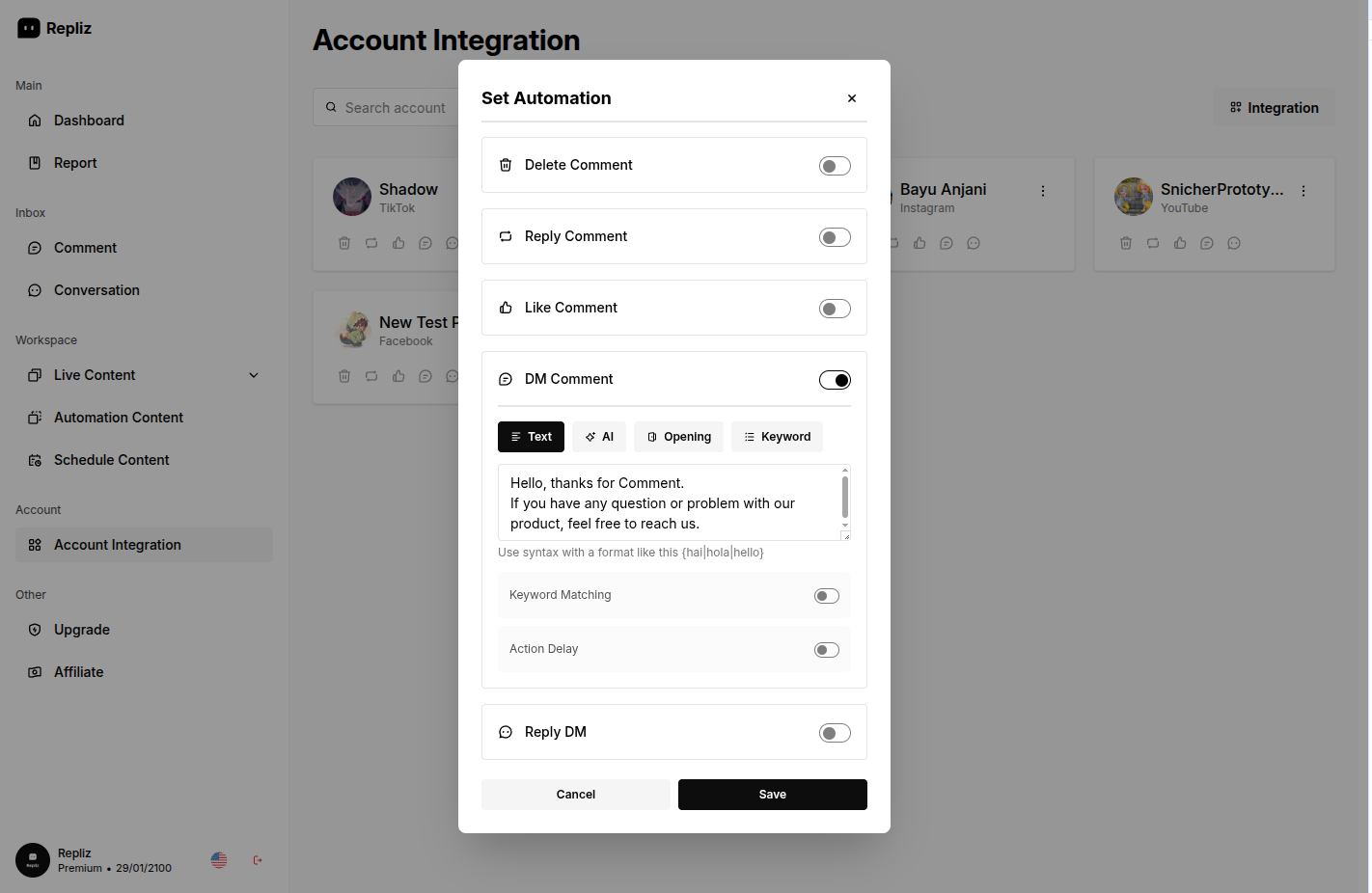Viewport: 1372px width, 893px height.
Task: Click the reply icon on the New Test Facebook card
Action: click(371, 376)
